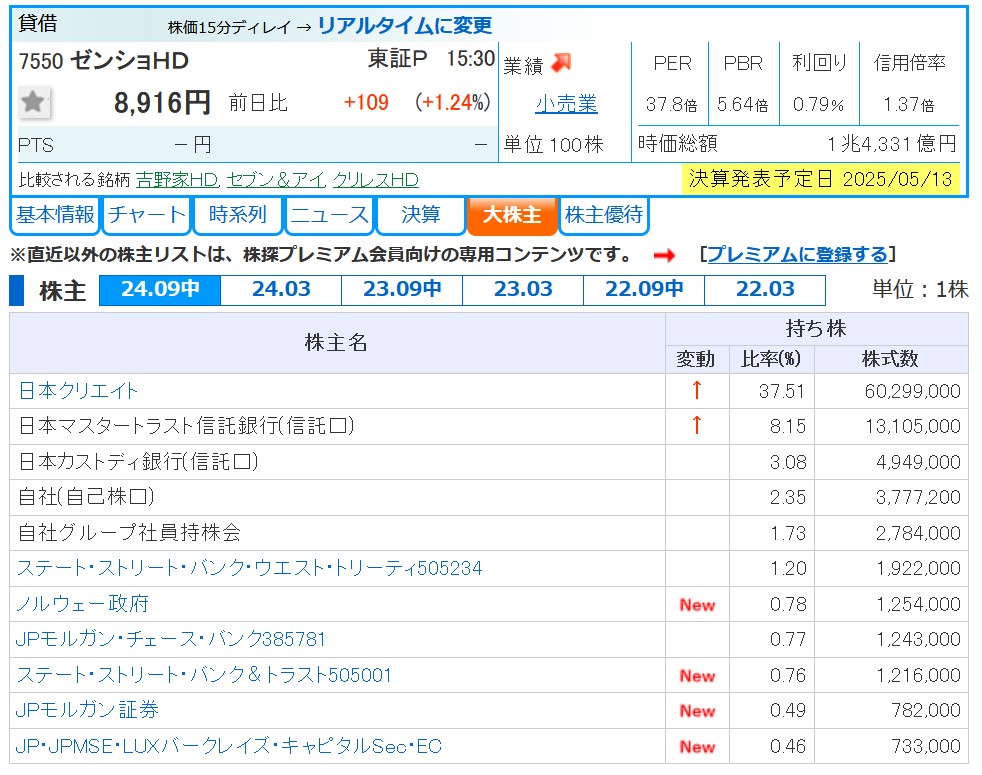Select the 24.03 period tab
Image resolution: width=982 pixels, height=775 pixels.
click(x=281, y=289)
